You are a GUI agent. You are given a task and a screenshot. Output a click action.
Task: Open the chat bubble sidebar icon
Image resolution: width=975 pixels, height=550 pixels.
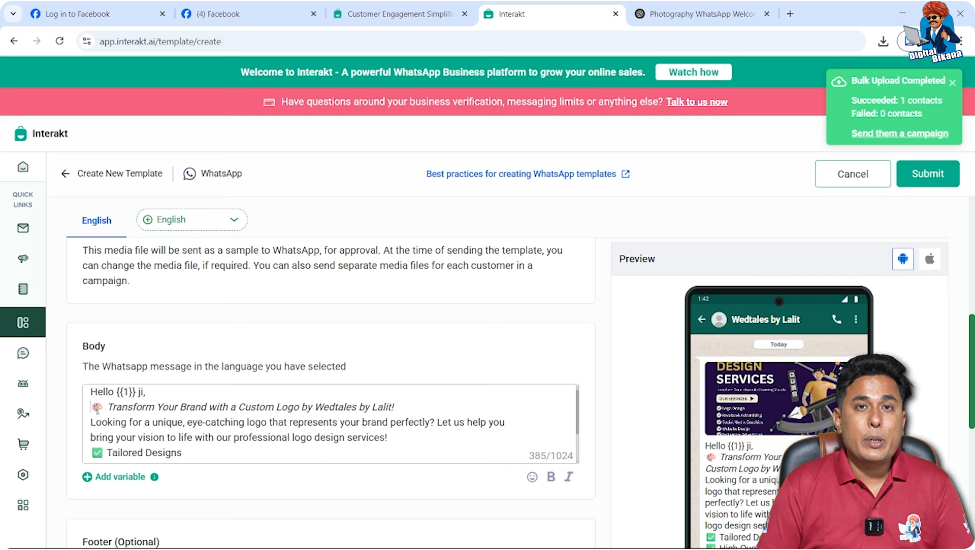coord(23,353)
